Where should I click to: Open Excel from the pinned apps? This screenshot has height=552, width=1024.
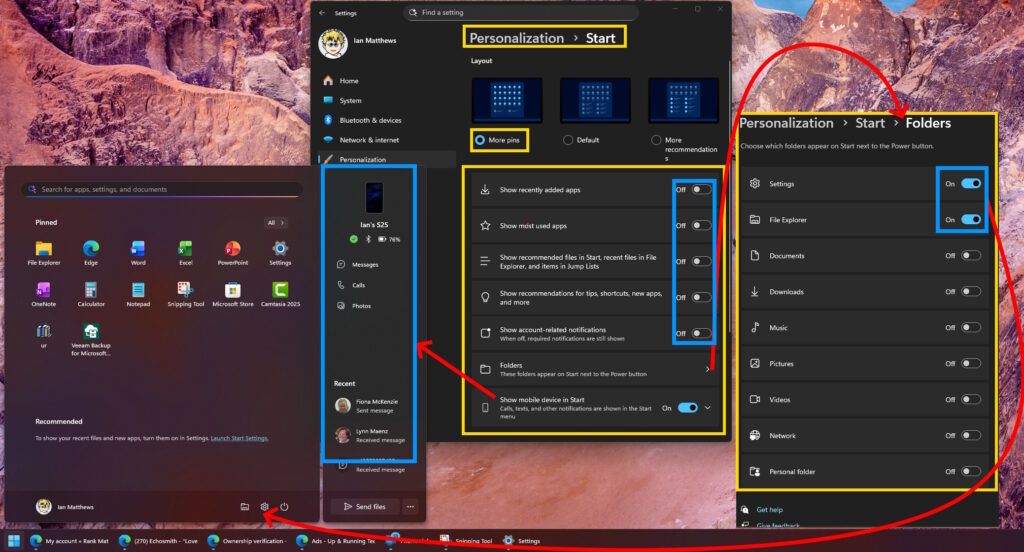pyautogui.click(x=185, y=253)
